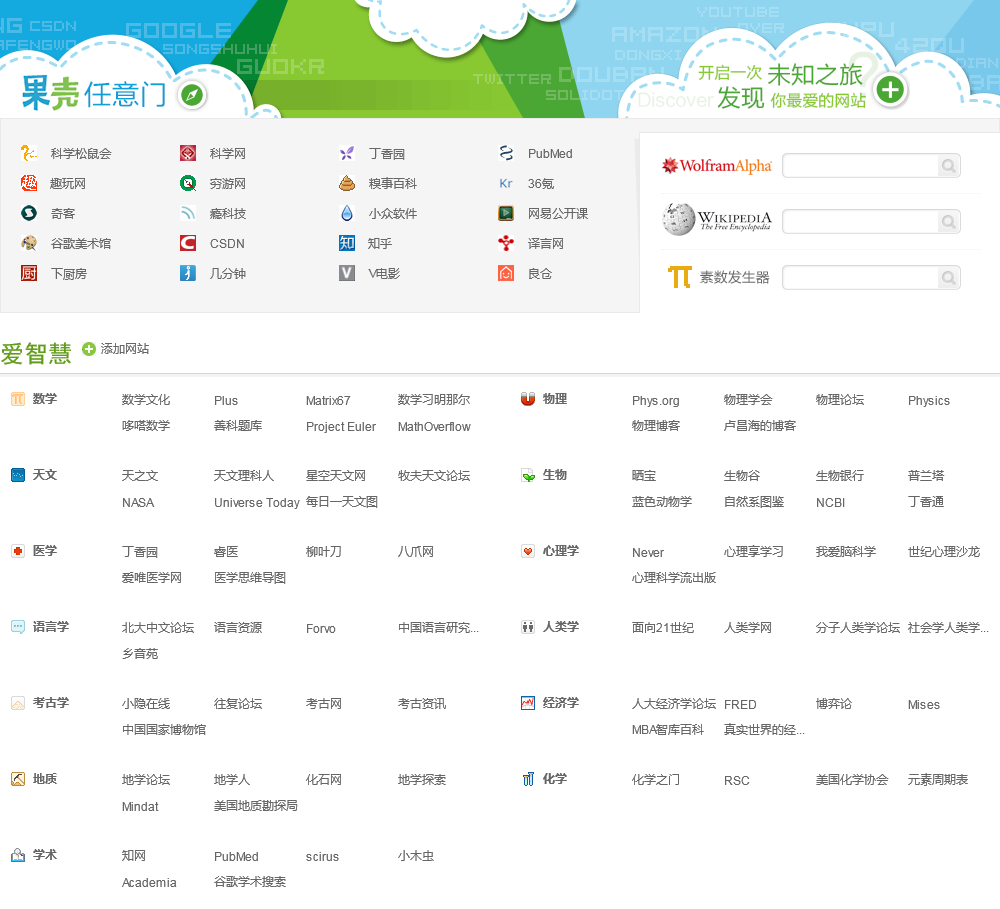This screenshot has width=1000, height=909.
Task: Click the 谷歌美术馆 palette icon
Action: (x=29, y=243)
